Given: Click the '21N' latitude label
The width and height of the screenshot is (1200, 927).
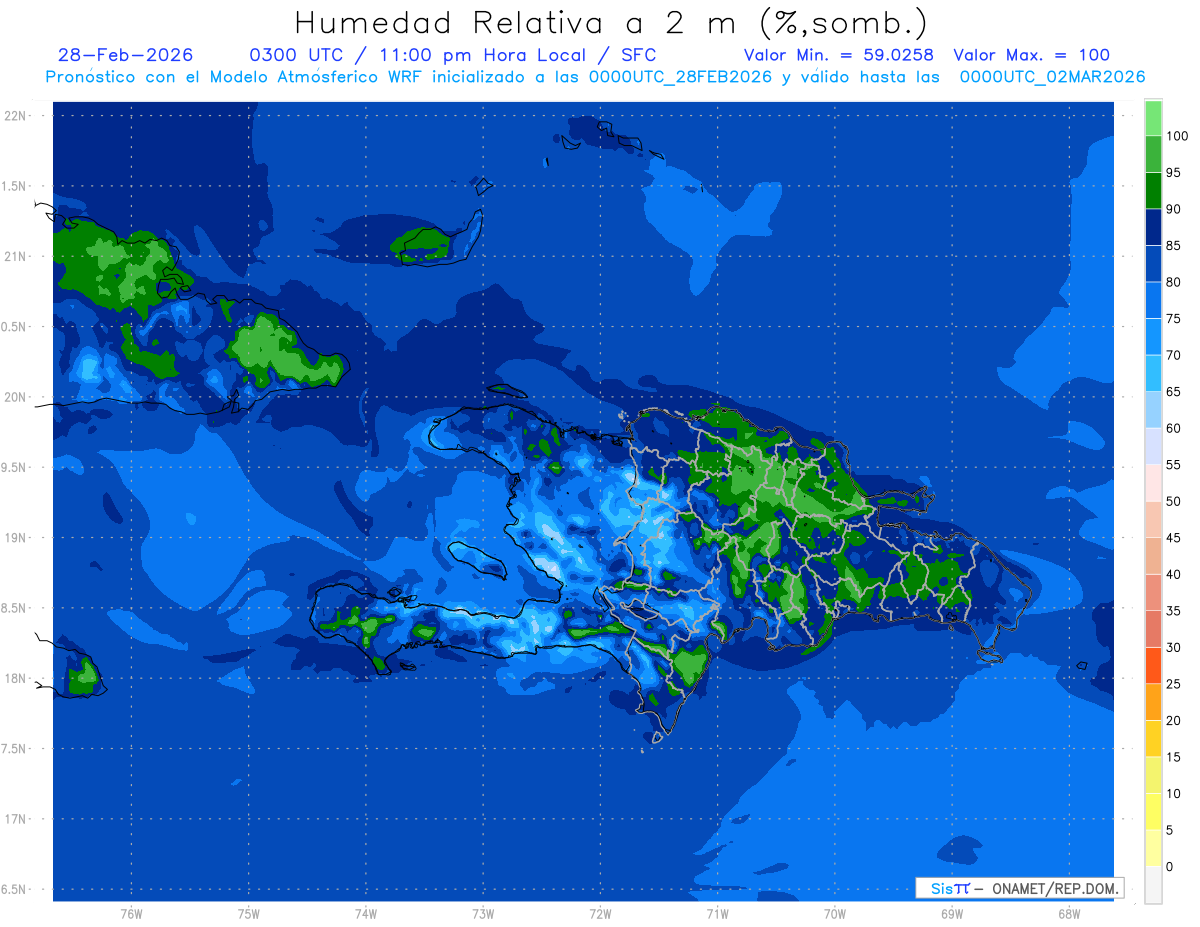Looking at the screenshot, I should [15, 257].
